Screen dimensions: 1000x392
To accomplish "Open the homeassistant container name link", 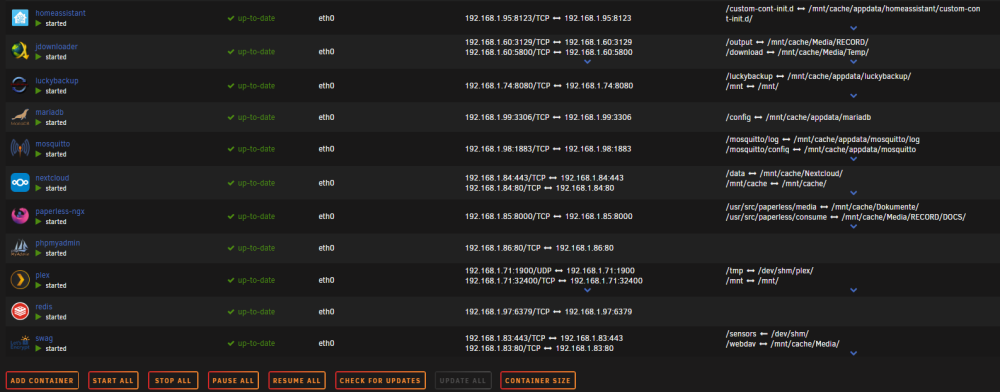I will [x=61, y=13].
